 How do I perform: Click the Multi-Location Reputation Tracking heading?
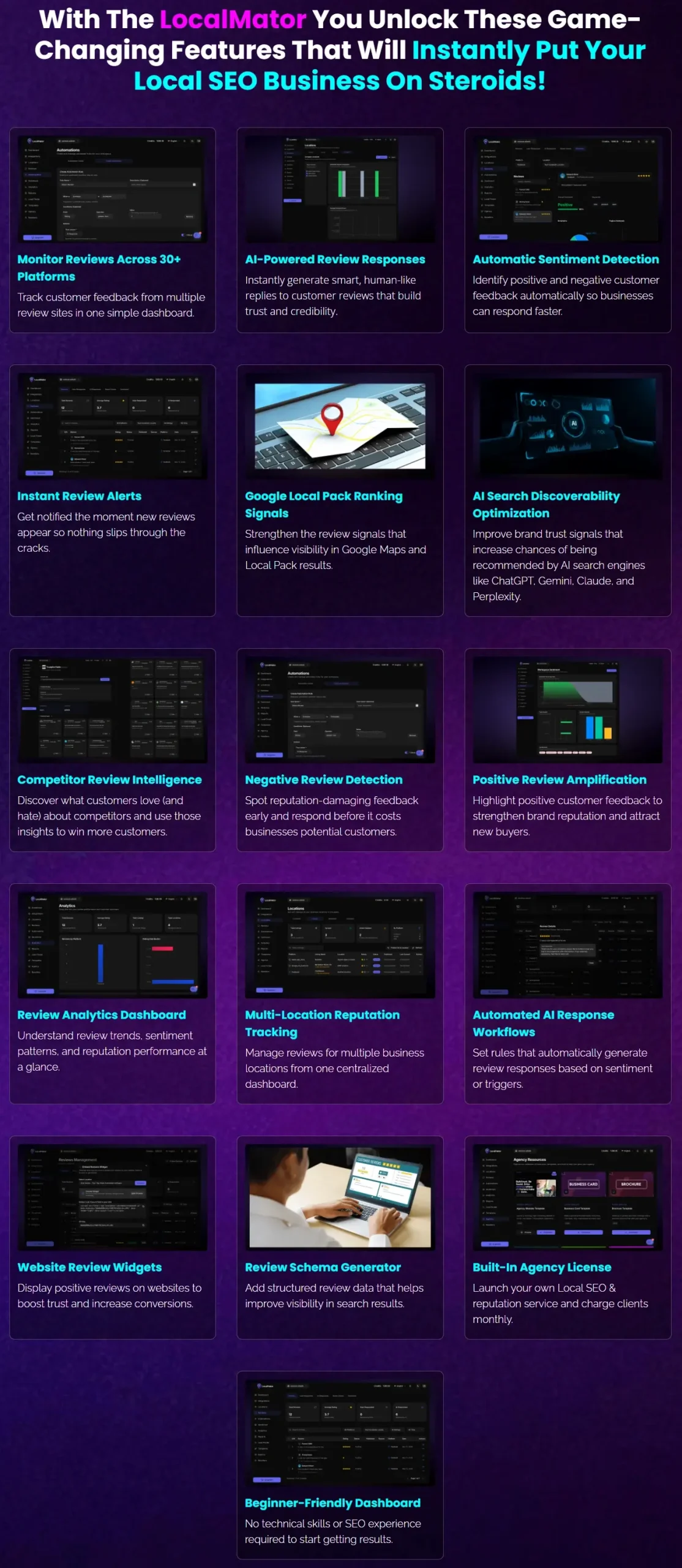[x=322, y=1023]
